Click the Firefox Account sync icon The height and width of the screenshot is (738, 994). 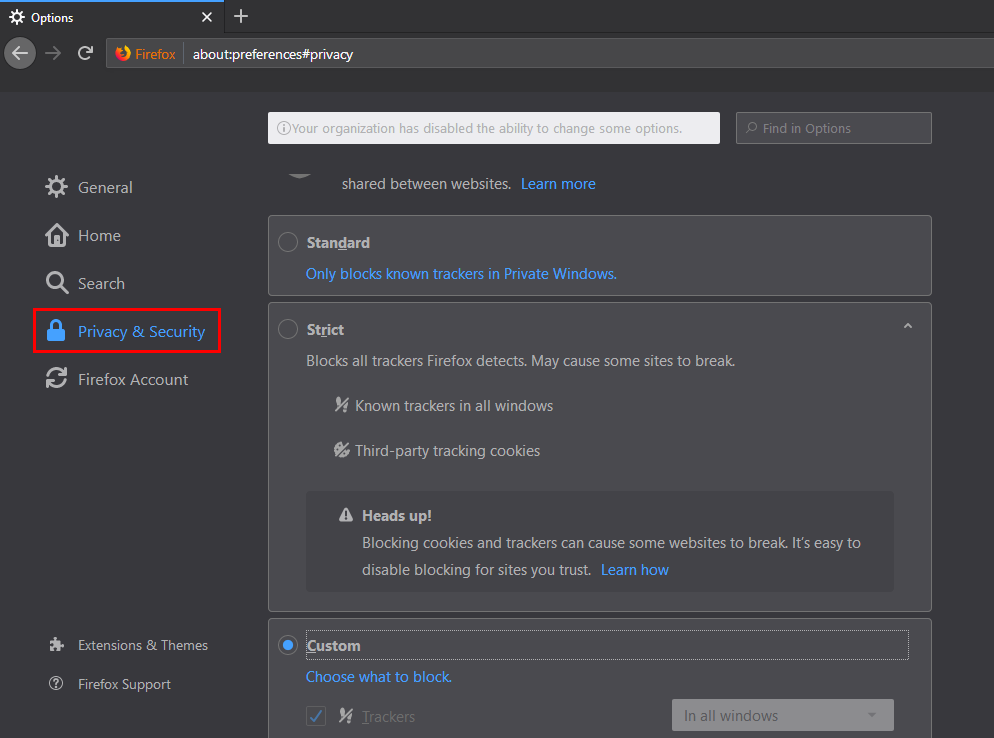56,379
